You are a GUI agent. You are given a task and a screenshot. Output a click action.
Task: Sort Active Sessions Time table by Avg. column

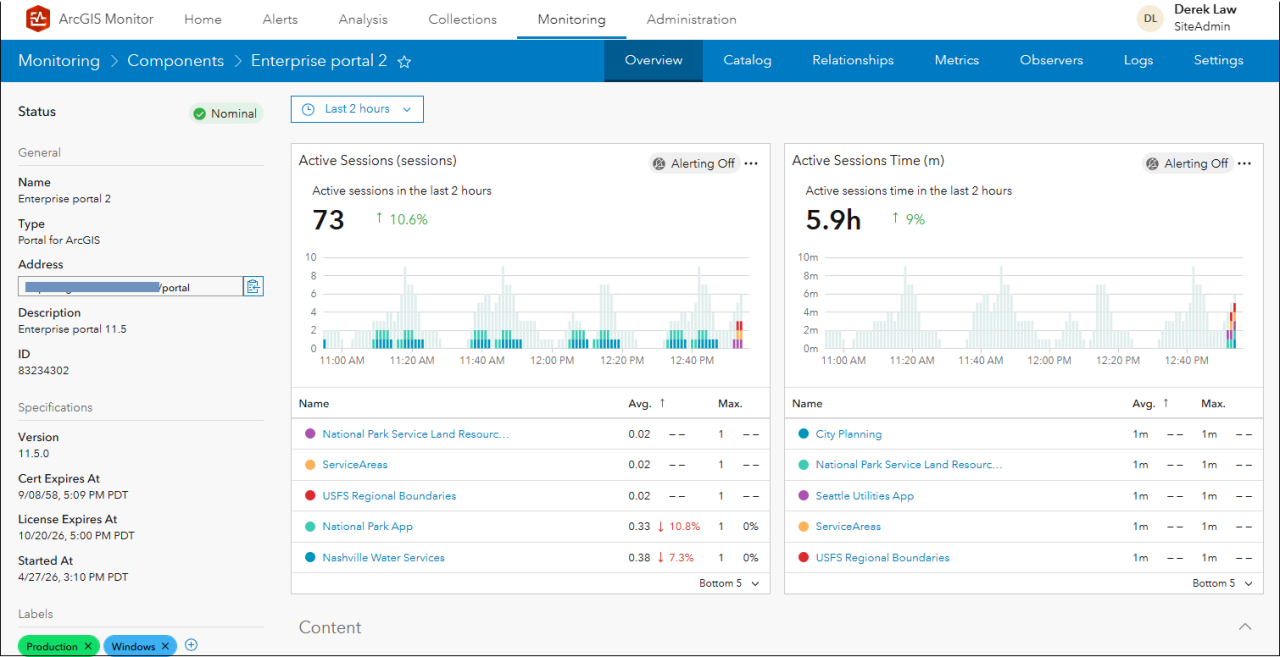pyautogui.click(x=1150, y=404)
